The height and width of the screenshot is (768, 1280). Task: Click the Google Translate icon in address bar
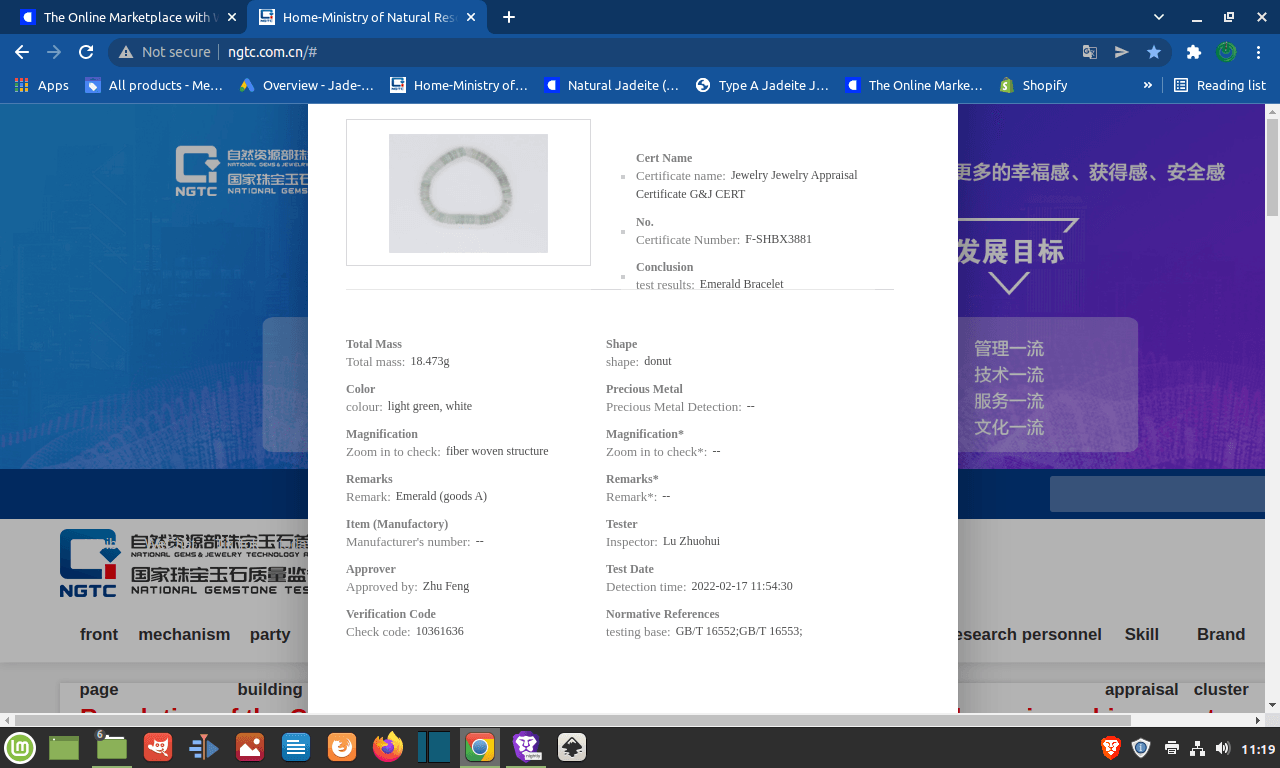1090,52
